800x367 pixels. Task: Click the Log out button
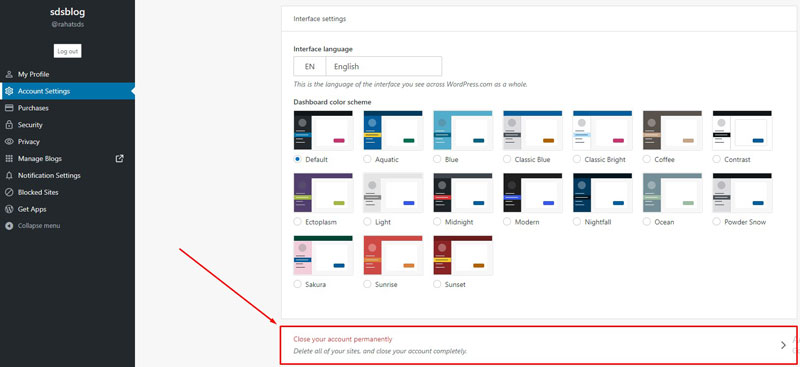(67, 51)
